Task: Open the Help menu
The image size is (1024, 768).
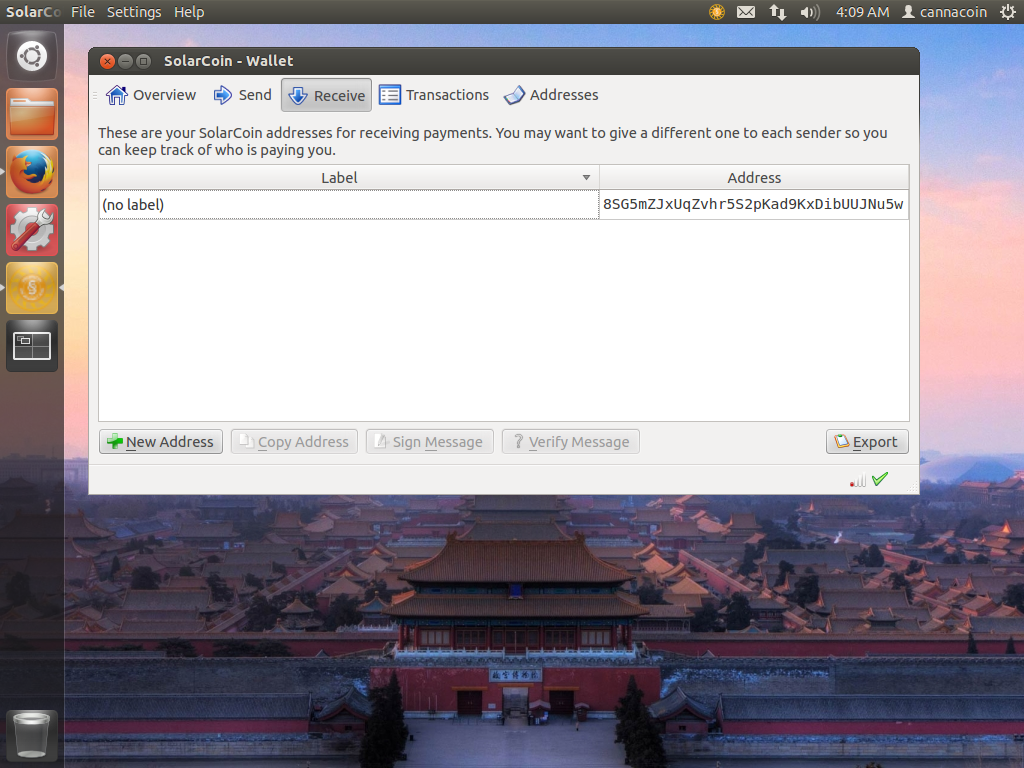Action: click(x=189, y=12)
